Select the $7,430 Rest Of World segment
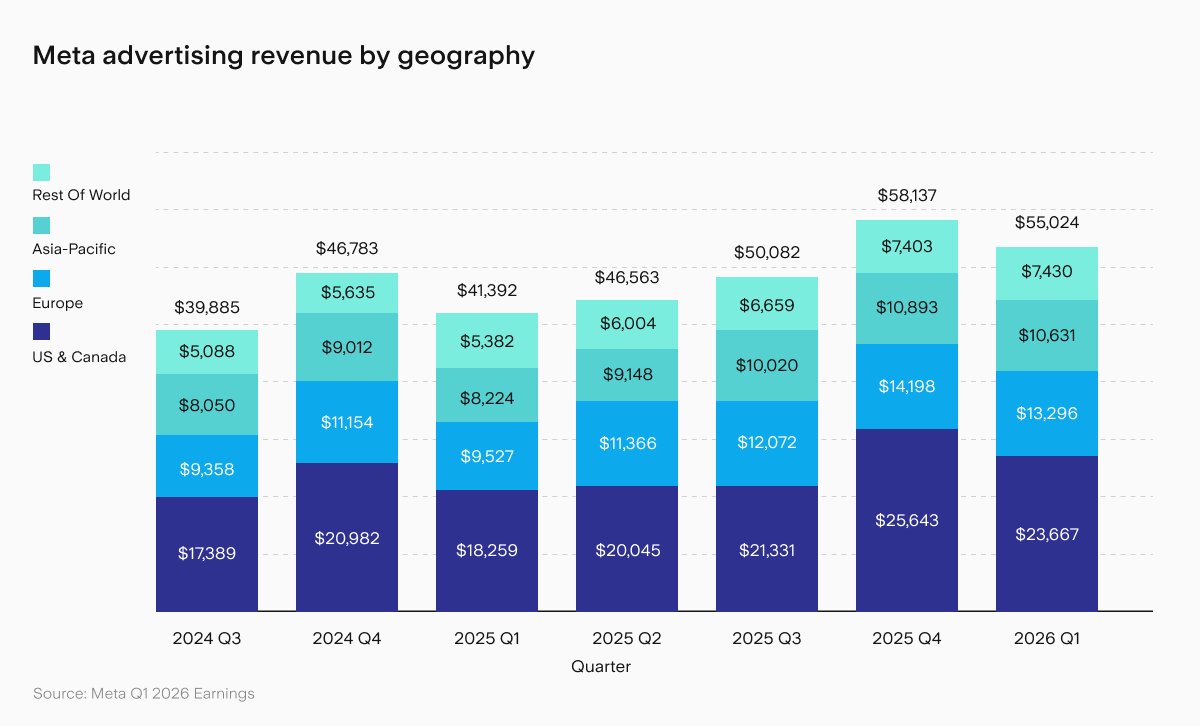Viewport: 1200px width, 726px height. 1047,273
